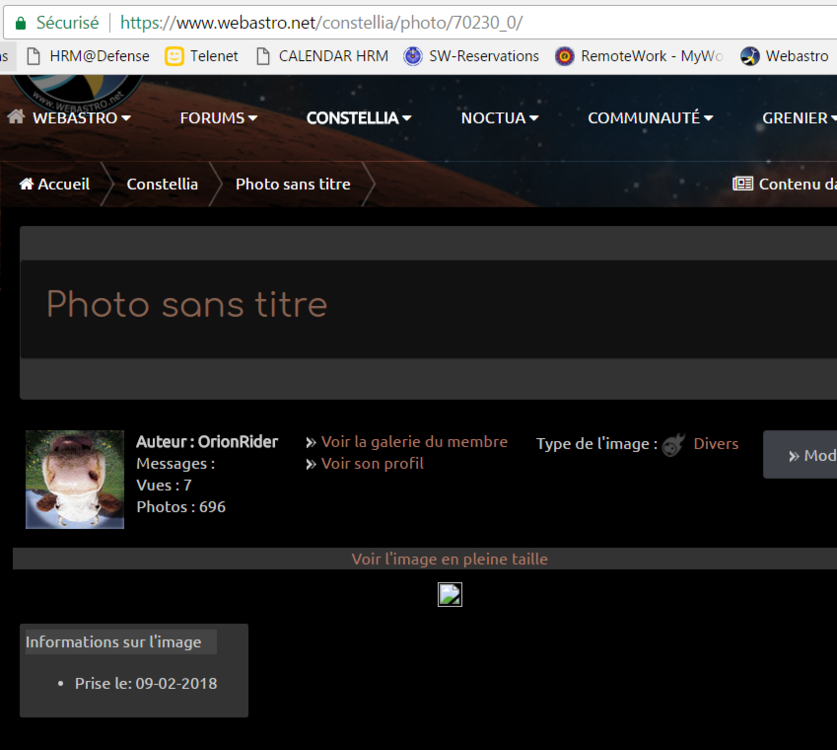Click the double-arrow icon before Voir la galerie

click(311, 442)
